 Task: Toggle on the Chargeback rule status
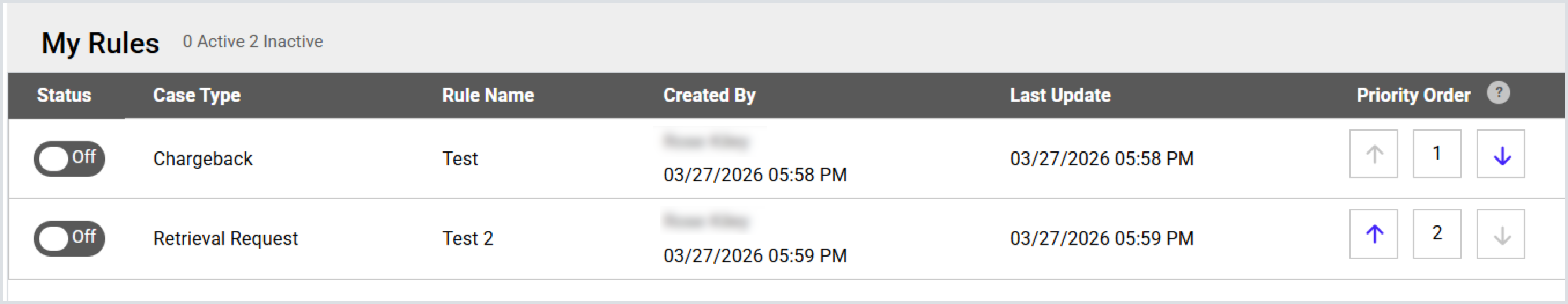pos(69,159)
